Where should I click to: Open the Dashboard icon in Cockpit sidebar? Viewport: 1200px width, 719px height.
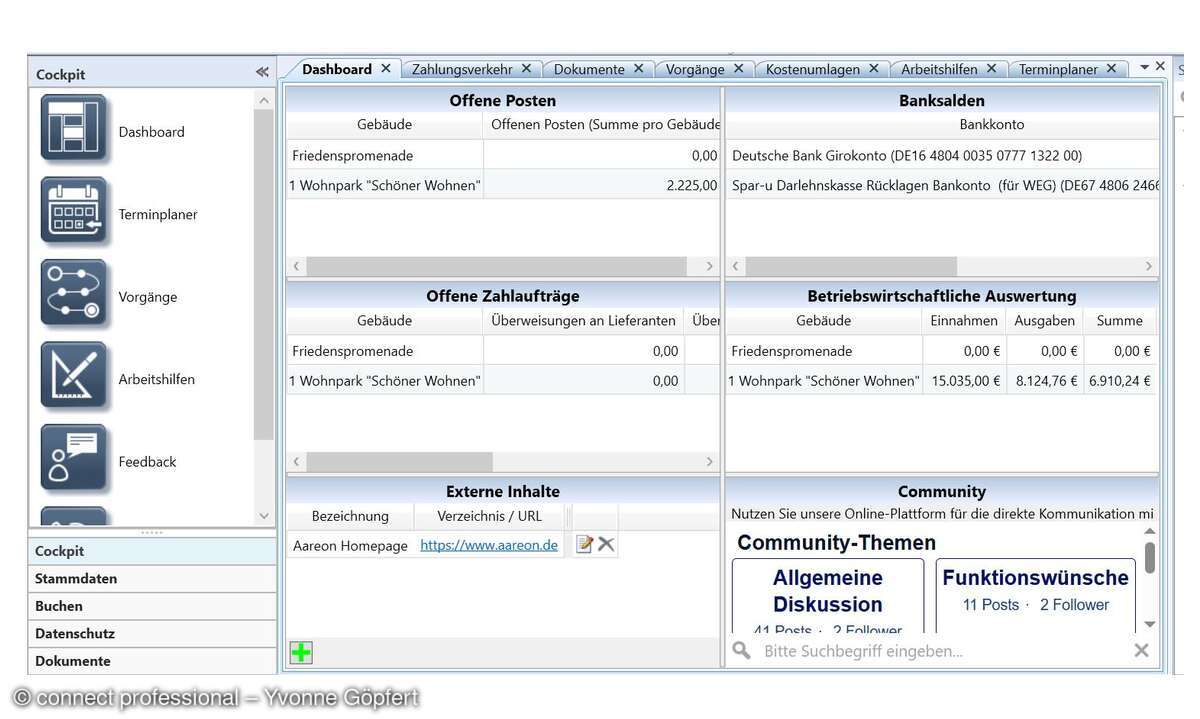(73, 130)
